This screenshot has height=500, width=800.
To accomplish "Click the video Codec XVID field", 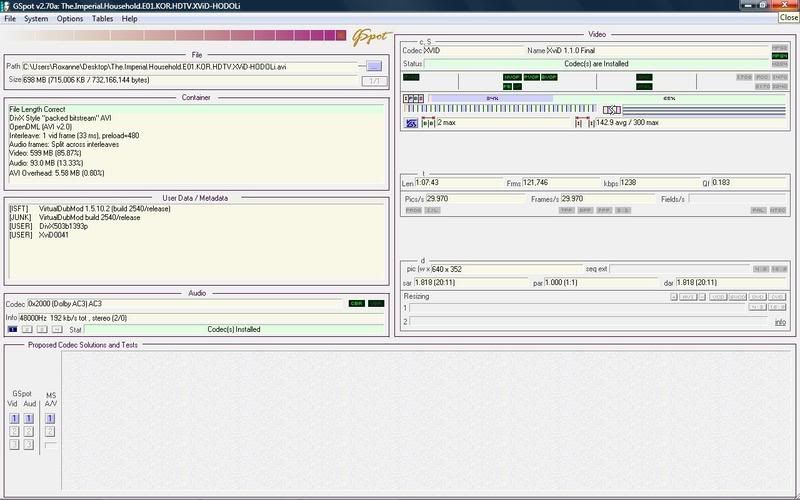I will pos(474,51).
